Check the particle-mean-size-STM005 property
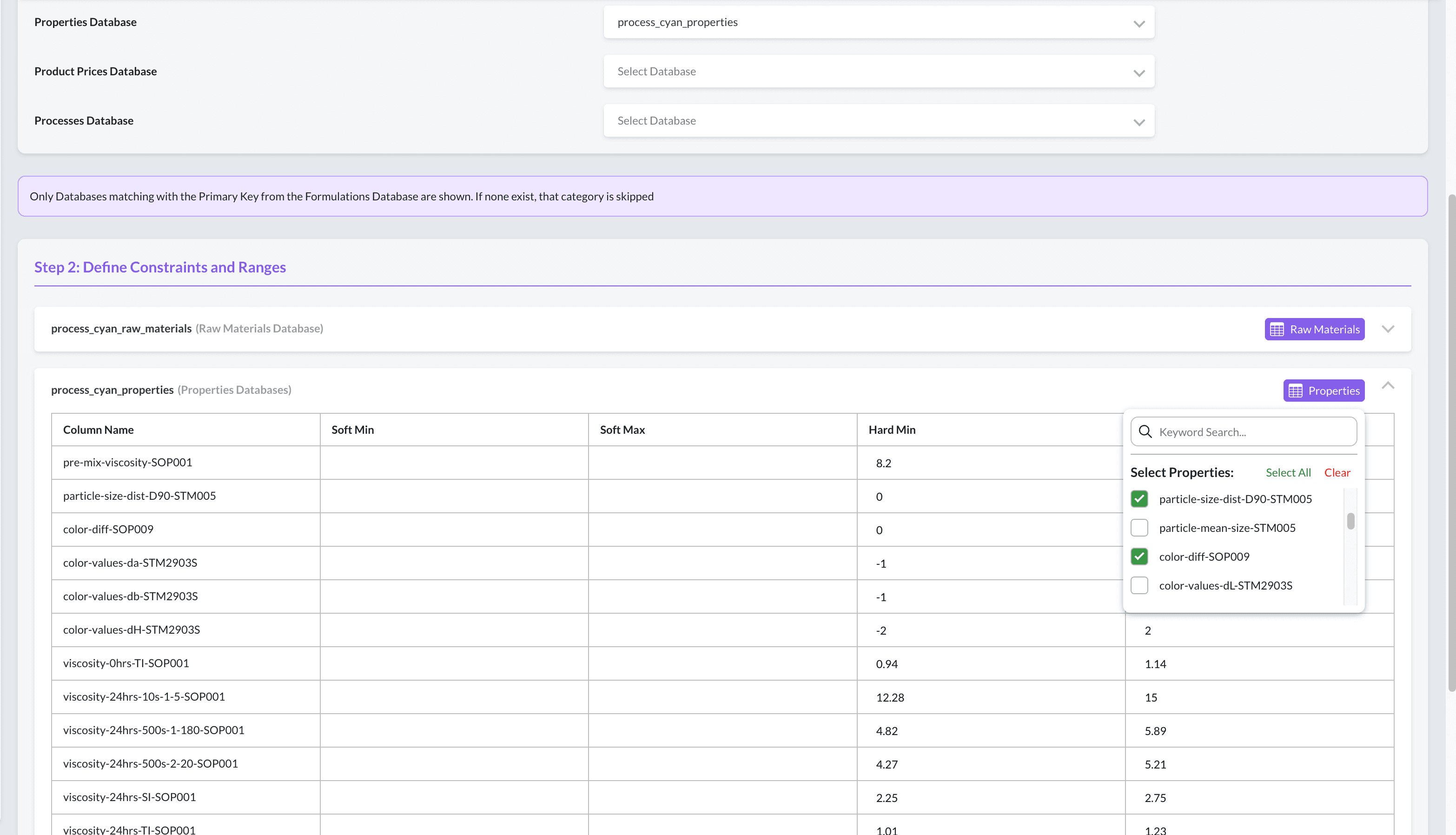1456x835 pixels. 1139,528
